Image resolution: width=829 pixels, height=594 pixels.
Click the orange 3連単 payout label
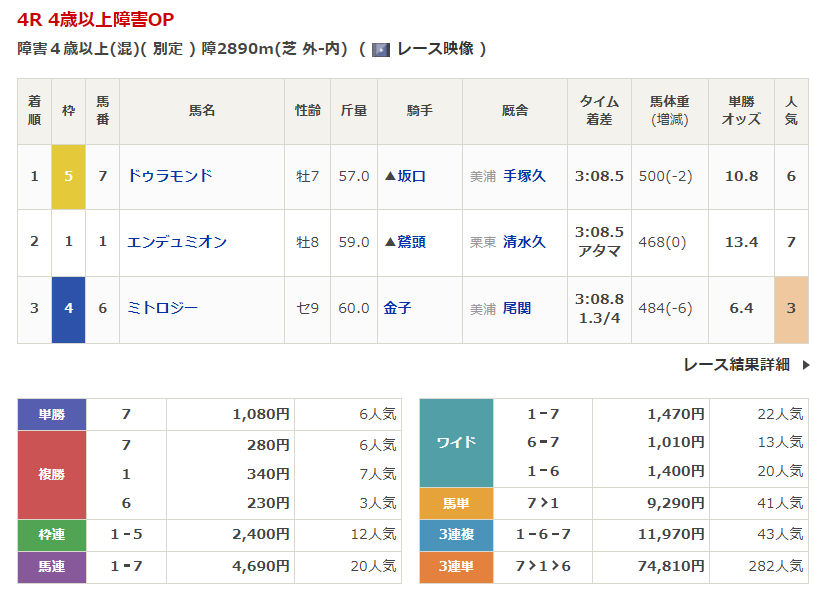pos(456,566)
